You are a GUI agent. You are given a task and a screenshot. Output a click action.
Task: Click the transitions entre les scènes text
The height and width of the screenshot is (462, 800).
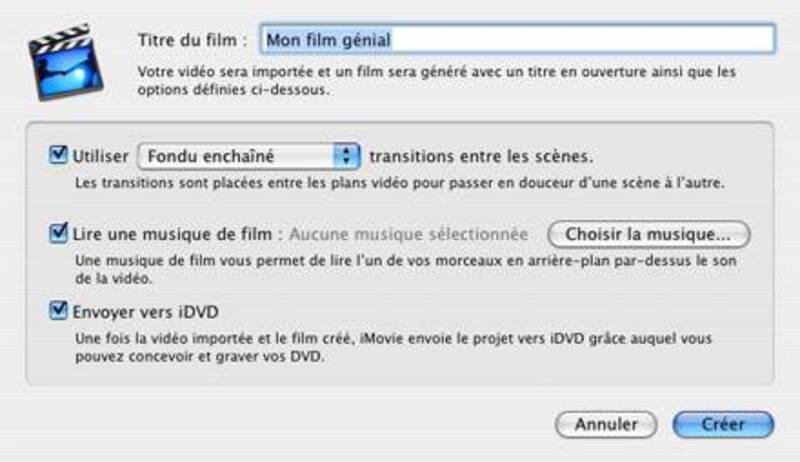(481, 156)
